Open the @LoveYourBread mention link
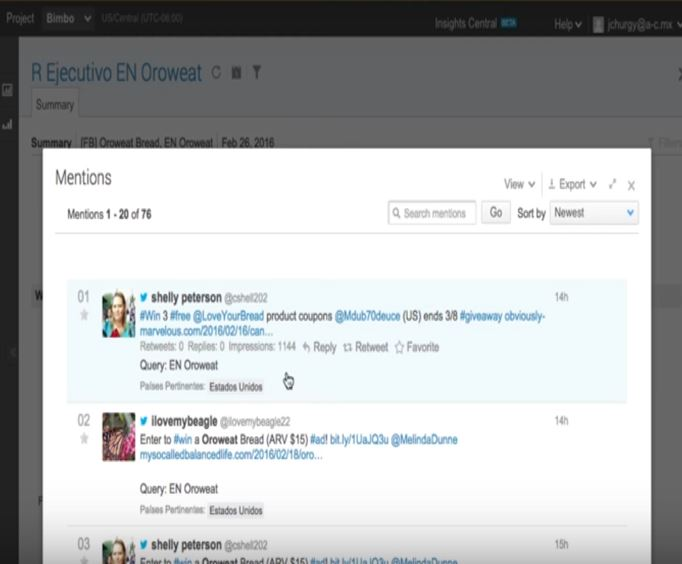This screenshot has width=682, height=564. (228, 316)
